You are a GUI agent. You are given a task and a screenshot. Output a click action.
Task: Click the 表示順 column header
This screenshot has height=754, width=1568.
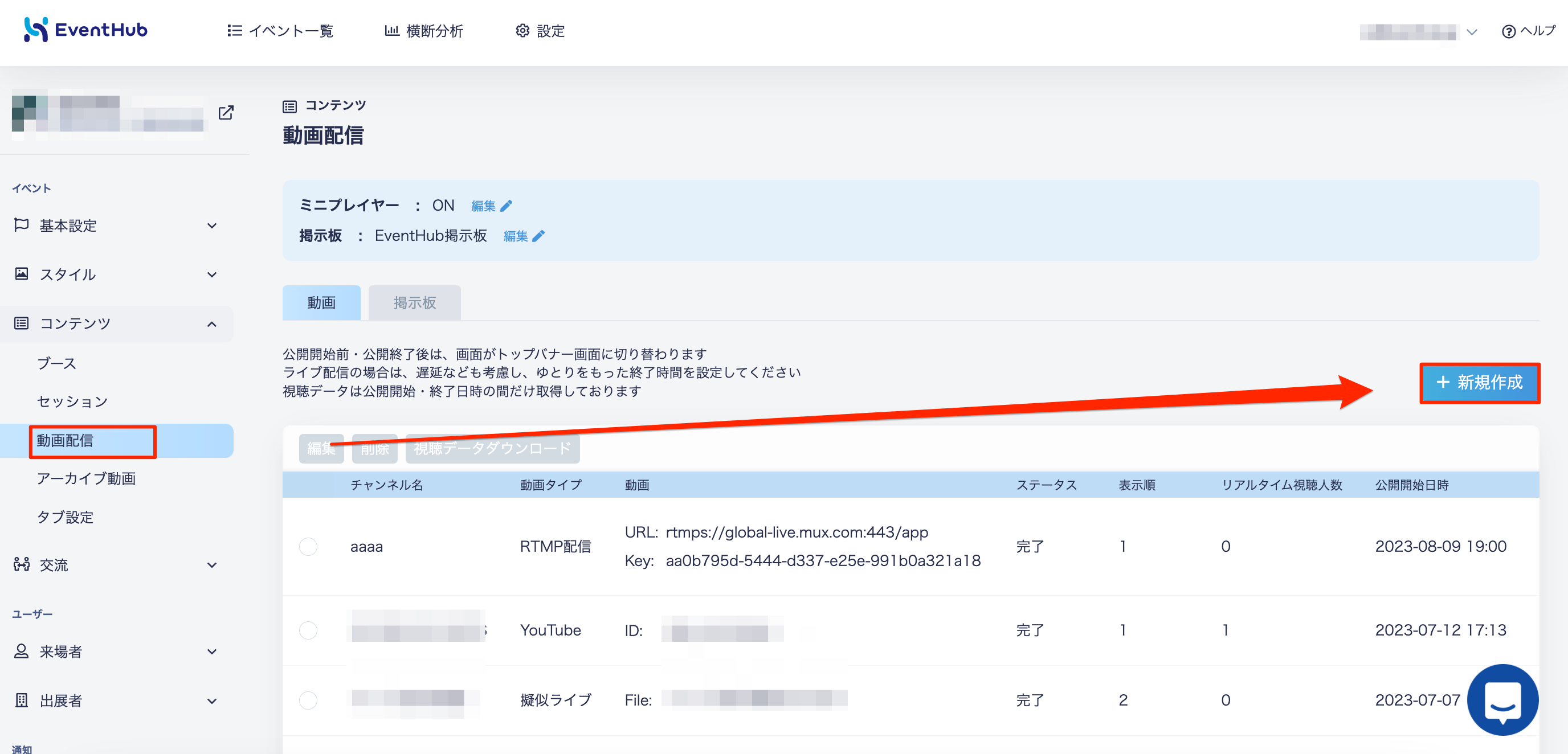1137,485
